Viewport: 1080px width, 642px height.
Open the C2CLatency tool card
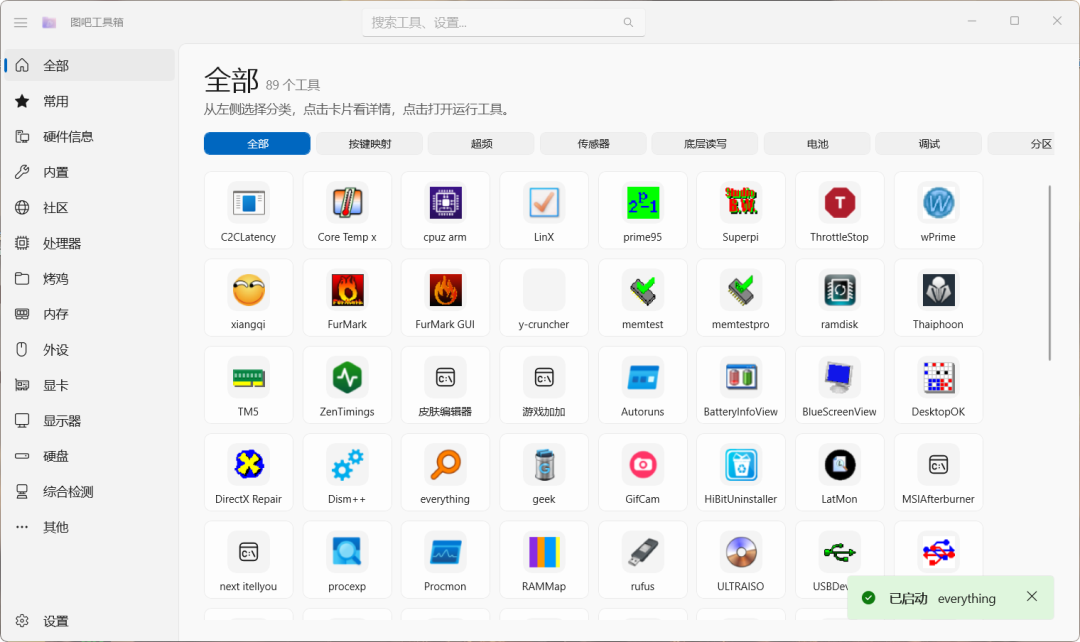(248, 210)
